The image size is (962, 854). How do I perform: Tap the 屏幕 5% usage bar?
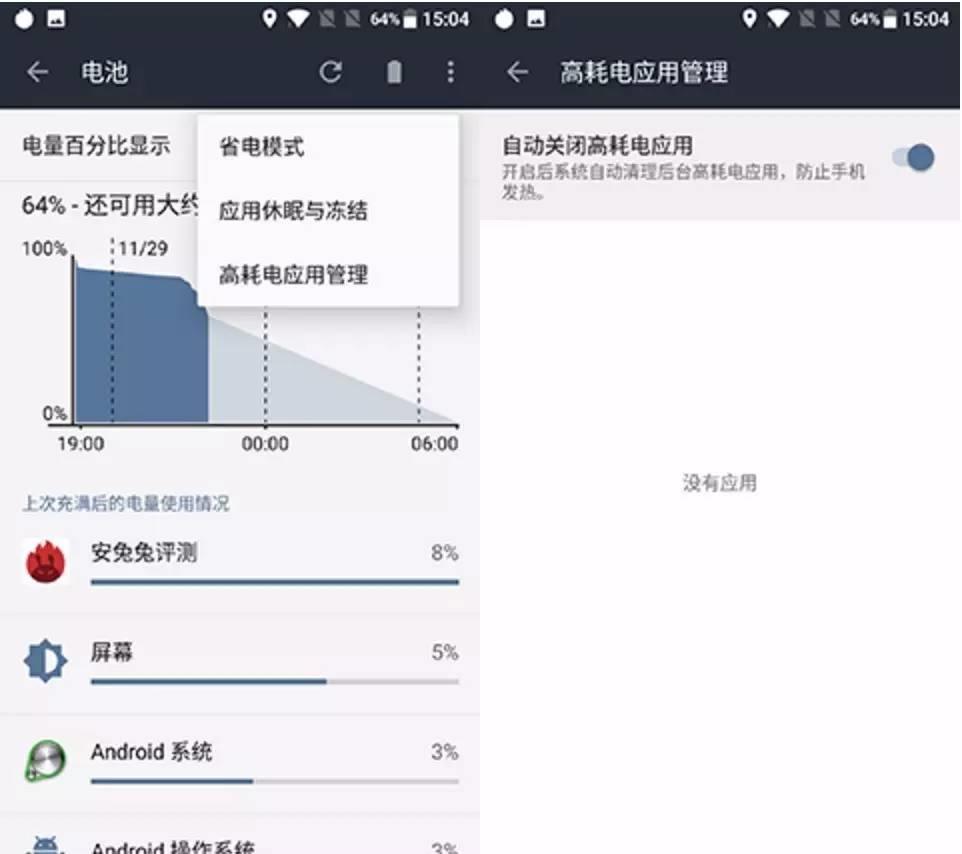pyautogui.click(x=275, y=682)
